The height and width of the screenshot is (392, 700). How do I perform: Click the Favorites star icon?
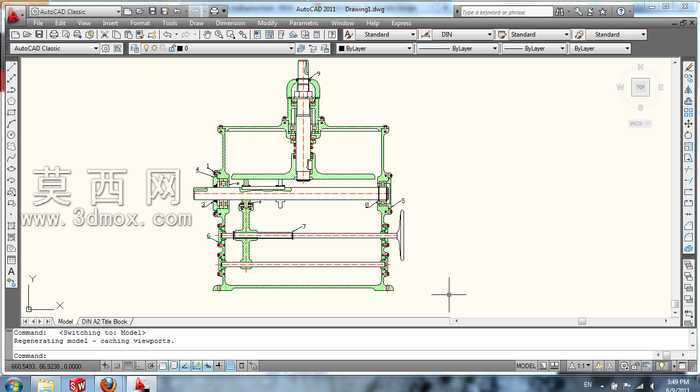click(x=603, y=12)
